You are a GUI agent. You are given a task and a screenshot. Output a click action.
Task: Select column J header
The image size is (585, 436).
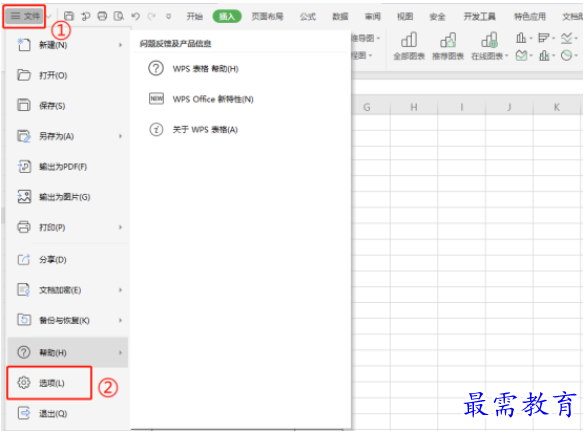click(x=509, y=107)
